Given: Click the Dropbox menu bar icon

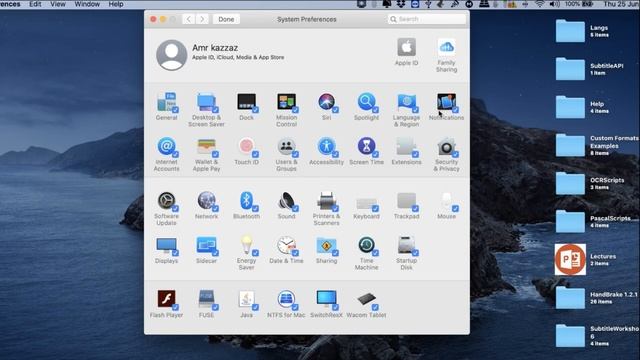Looking at the screenshot, I should (x=401, y=4).
